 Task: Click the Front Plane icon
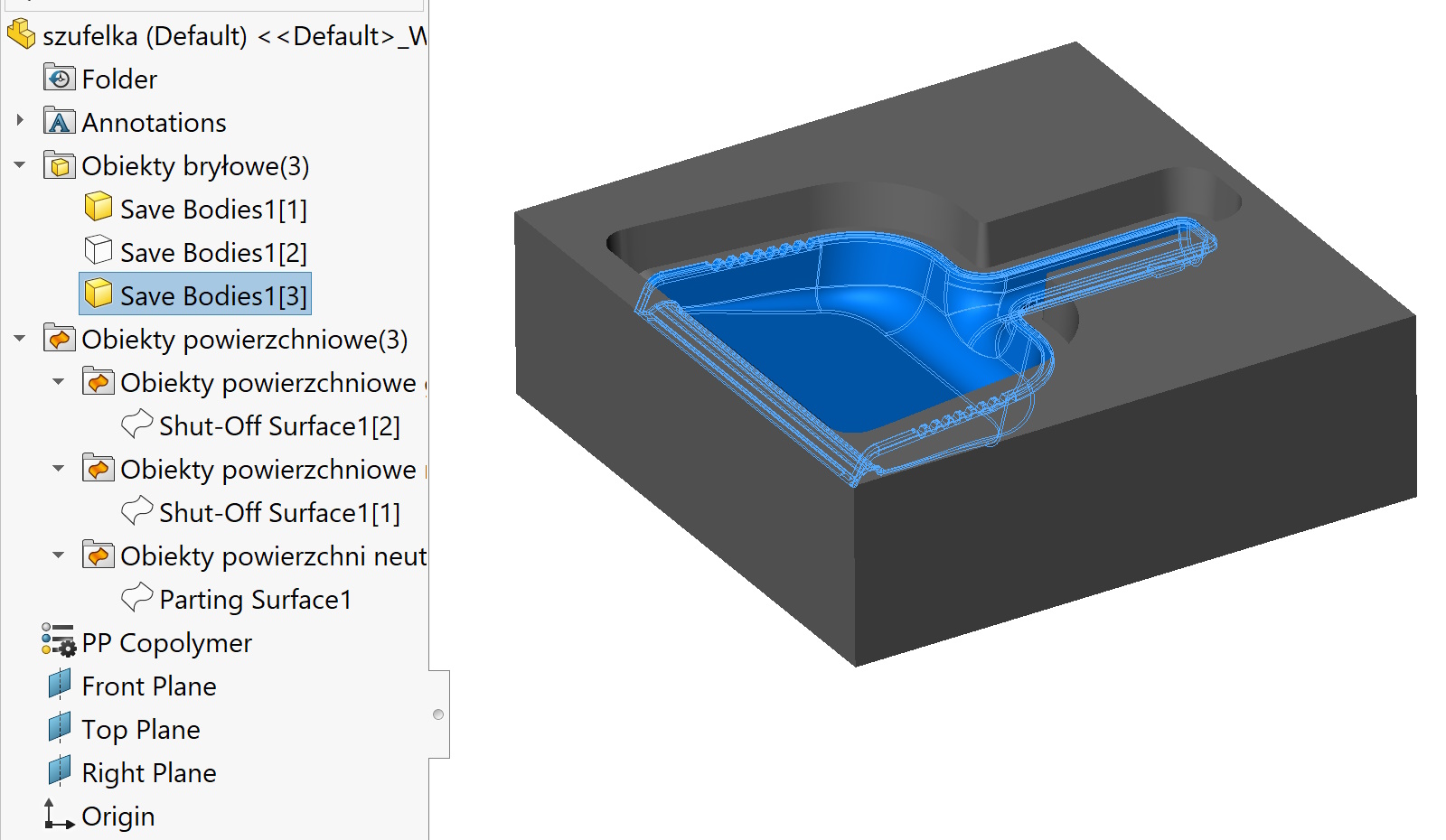point(58,684)
